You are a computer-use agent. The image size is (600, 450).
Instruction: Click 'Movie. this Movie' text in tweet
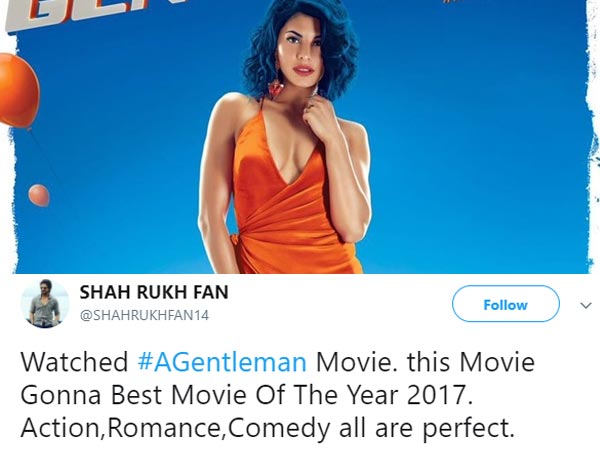pos(425,362)
